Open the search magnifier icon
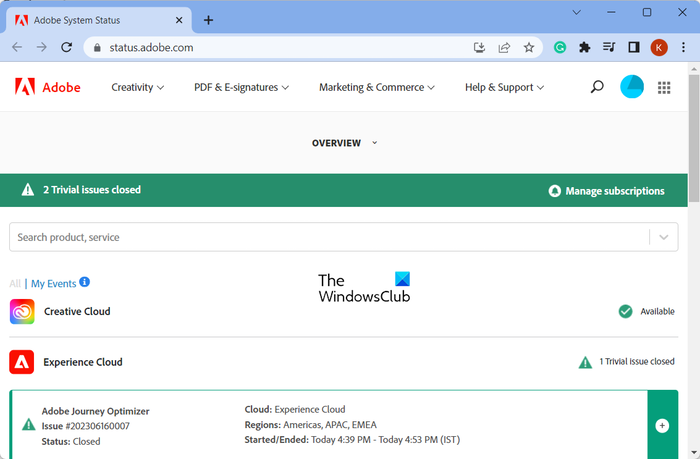 coord(597,87)
